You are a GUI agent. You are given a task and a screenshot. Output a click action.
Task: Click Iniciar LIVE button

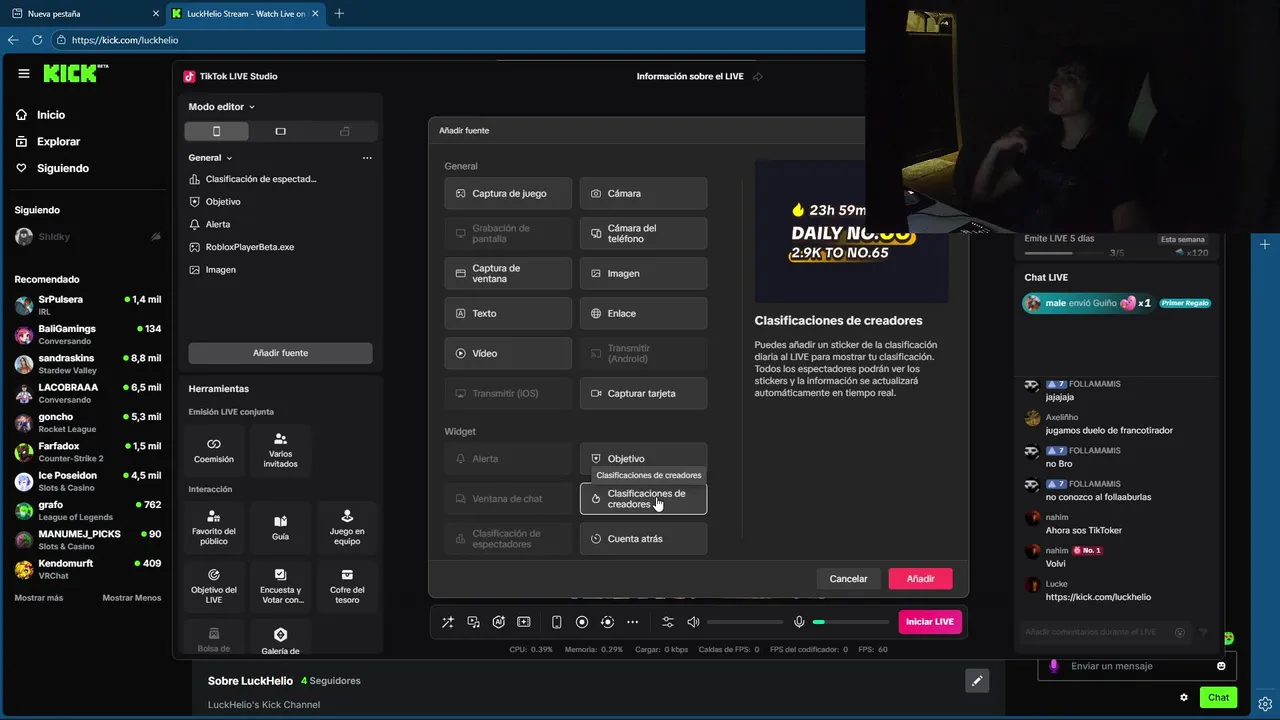pos(930,622)
